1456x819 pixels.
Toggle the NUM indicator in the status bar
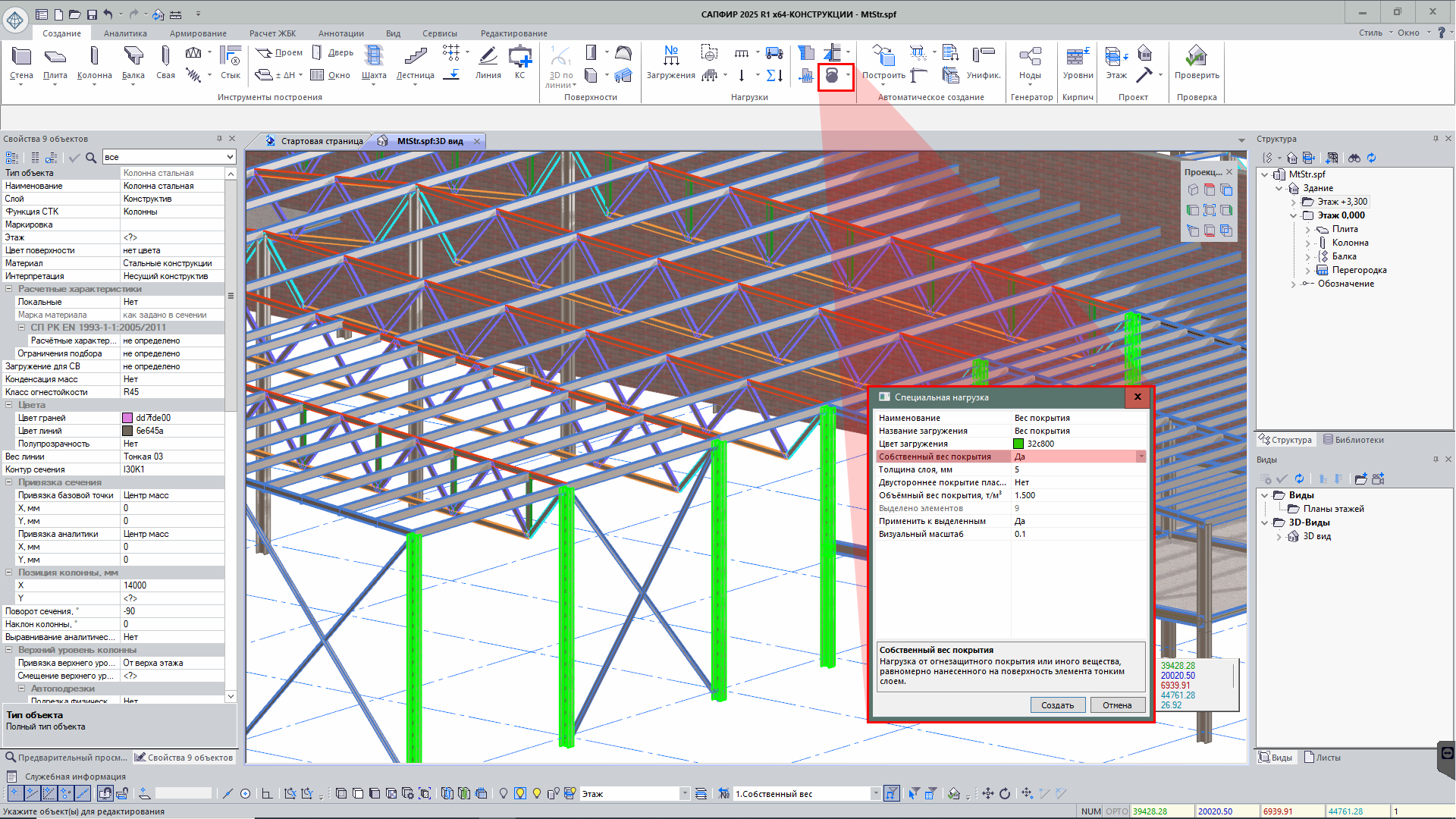[x=1090, y=811]
